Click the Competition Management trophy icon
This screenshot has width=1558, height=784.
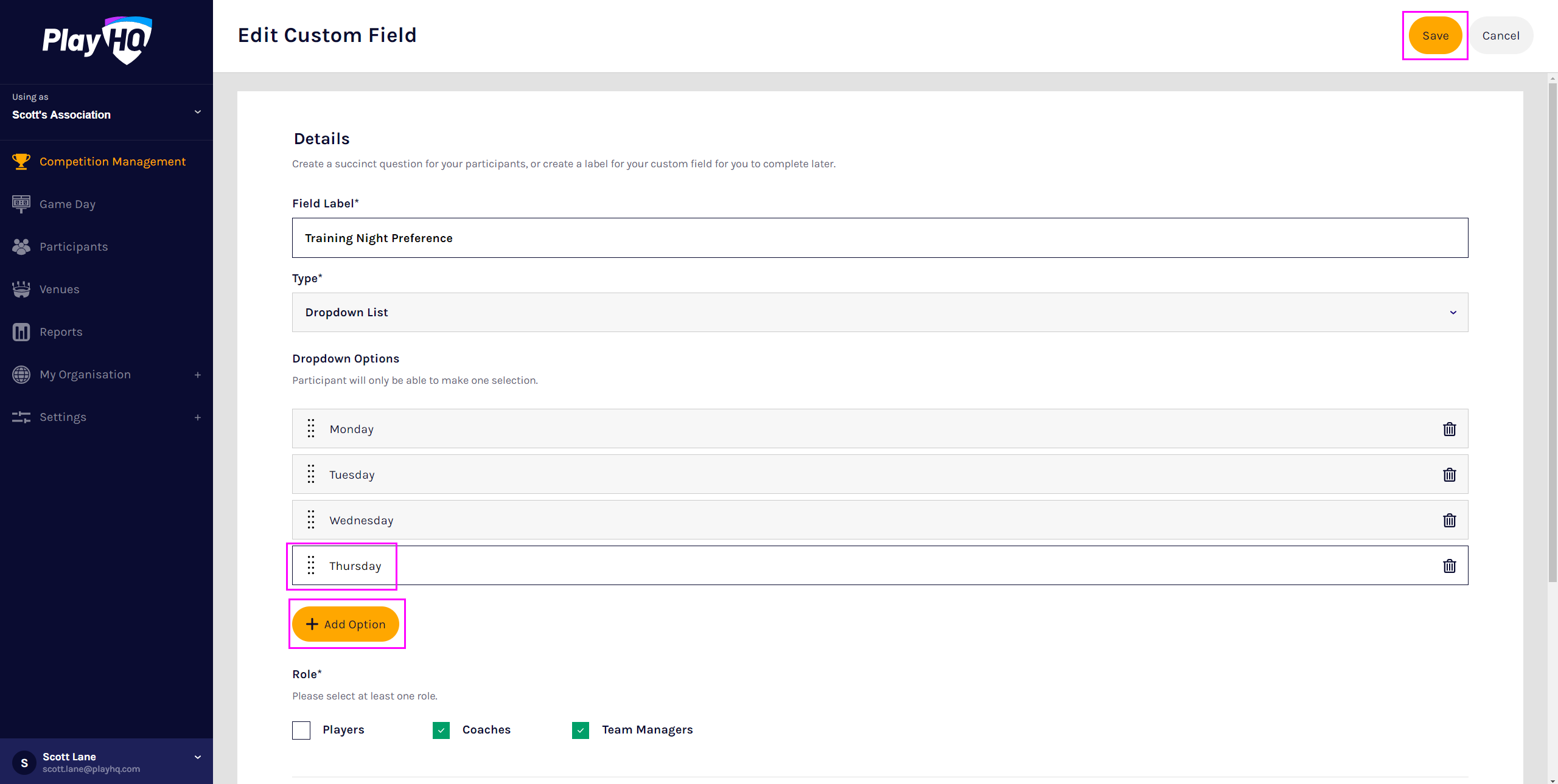[x=21, y=161]
